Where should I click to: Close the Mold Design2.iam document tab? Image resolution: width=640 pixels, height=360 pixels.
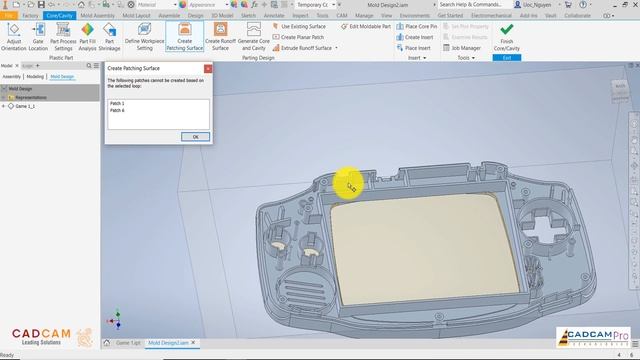[193, 343]
